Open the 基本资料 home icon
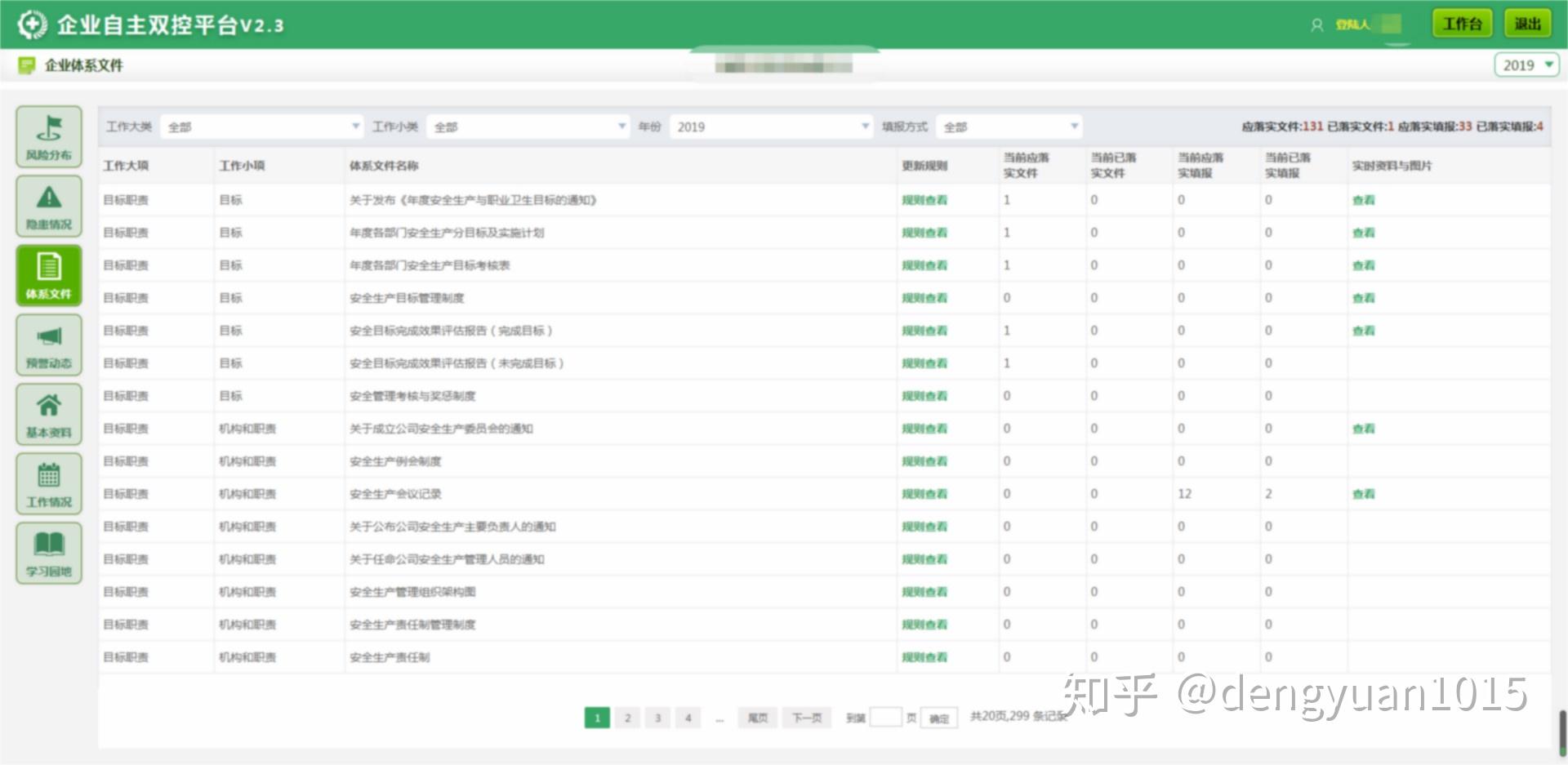1568x765 pixels. (49, 415)
